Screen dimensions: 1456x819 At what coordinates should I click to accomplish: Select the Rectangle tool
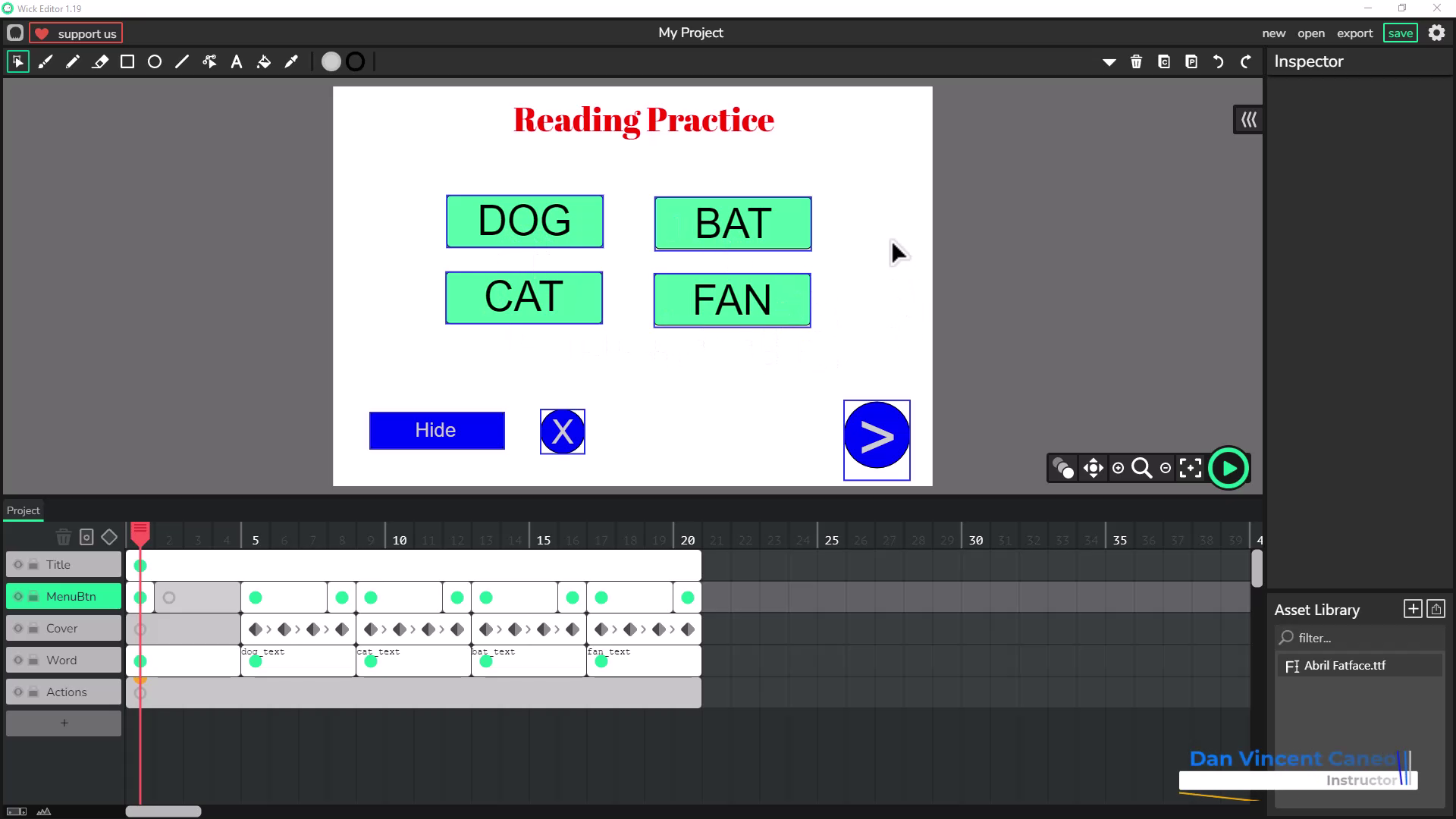127,62
